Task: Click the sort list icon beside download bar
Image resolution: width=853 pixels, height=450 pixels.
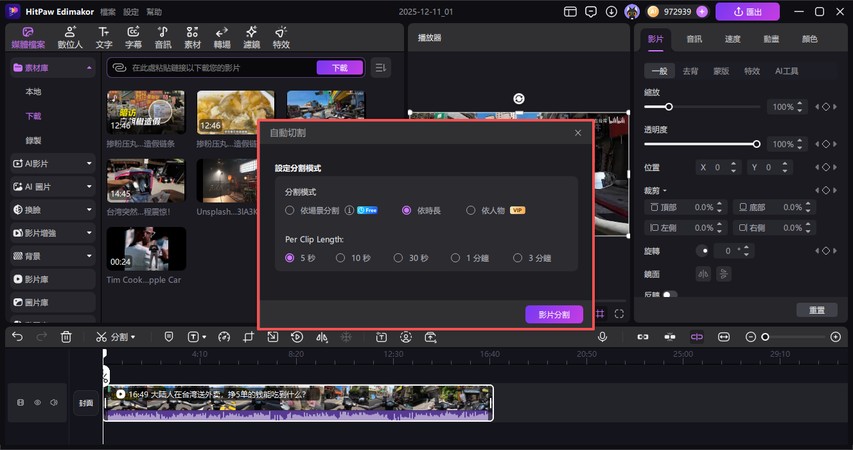Action: pyautogui.click(x=381, y=67)
